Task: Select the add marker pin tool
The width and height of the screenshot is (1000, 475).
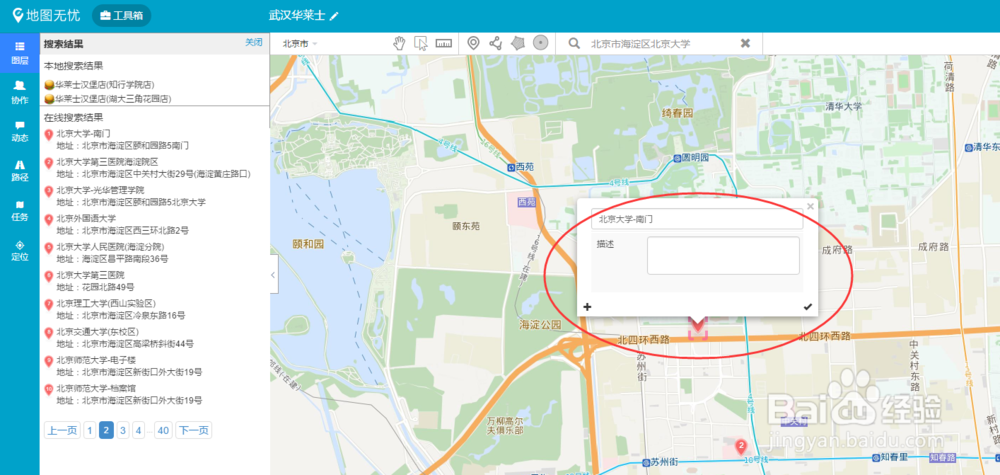Action: pyautogui.click(x=473, y=43)
